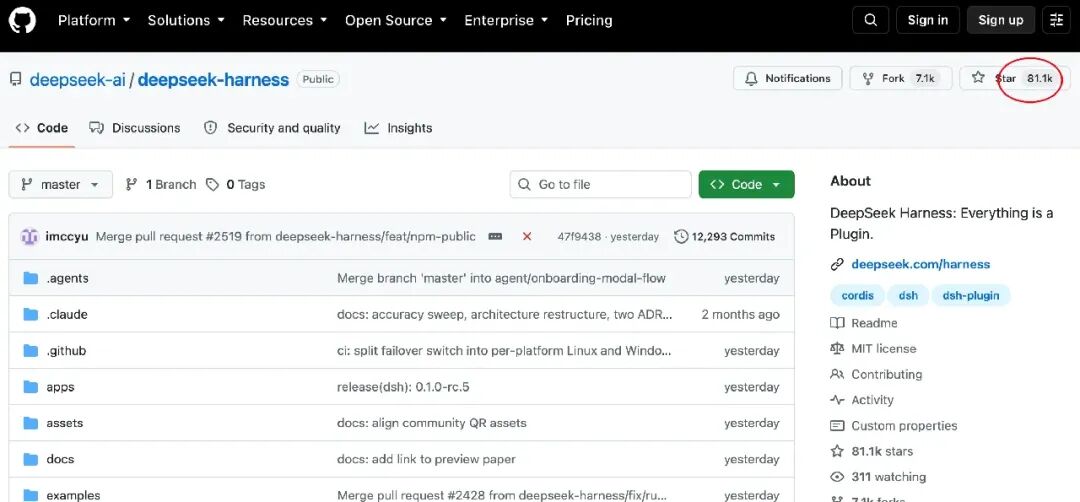Screen dimensions: 1080x502
Task: Switch to the Code tab
Action: [41, 128]
